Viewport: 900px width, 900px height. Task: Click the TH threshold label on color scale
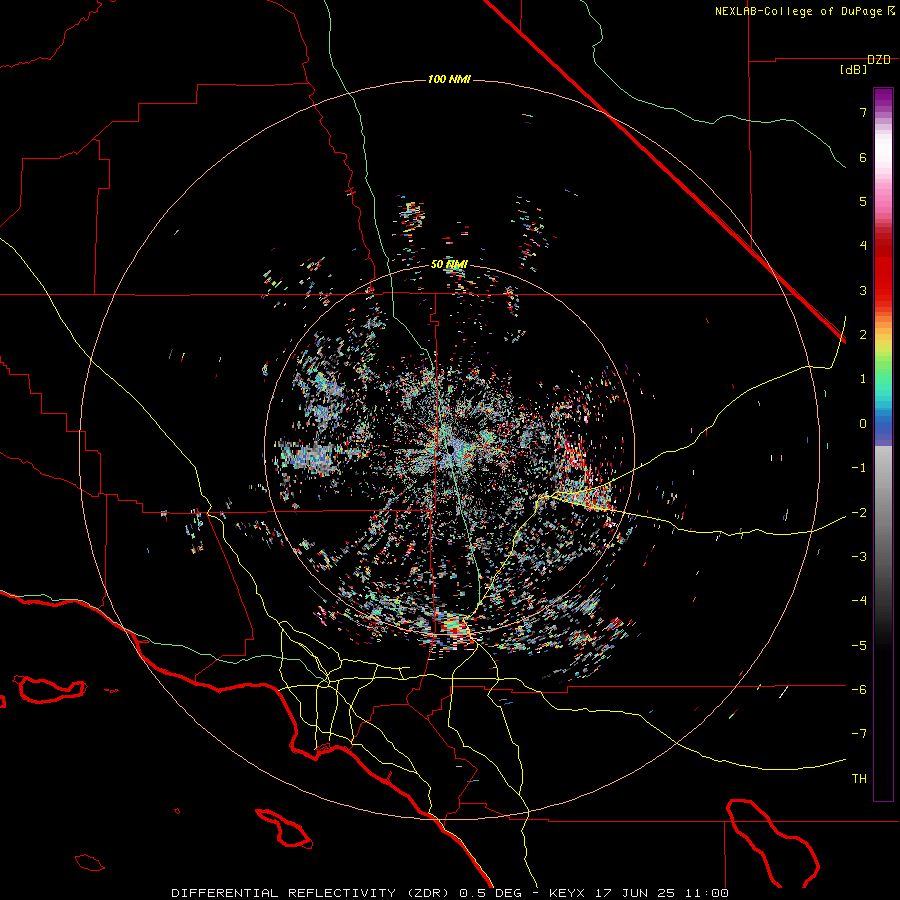tap(859, 779)
